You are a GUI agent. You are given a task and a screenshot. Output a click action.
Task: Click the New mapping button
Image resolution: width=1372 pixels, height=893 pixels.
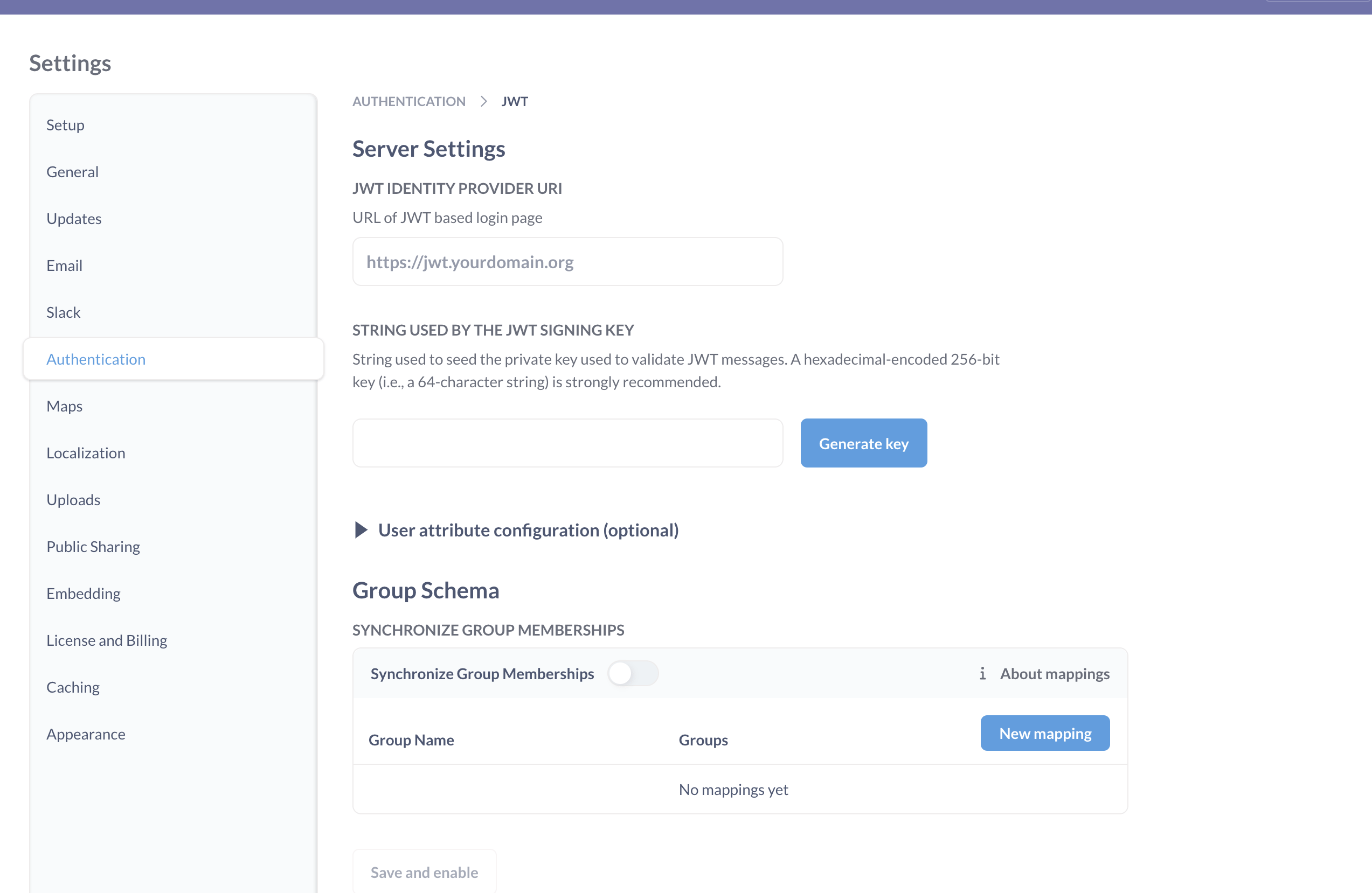[1044, 734]
